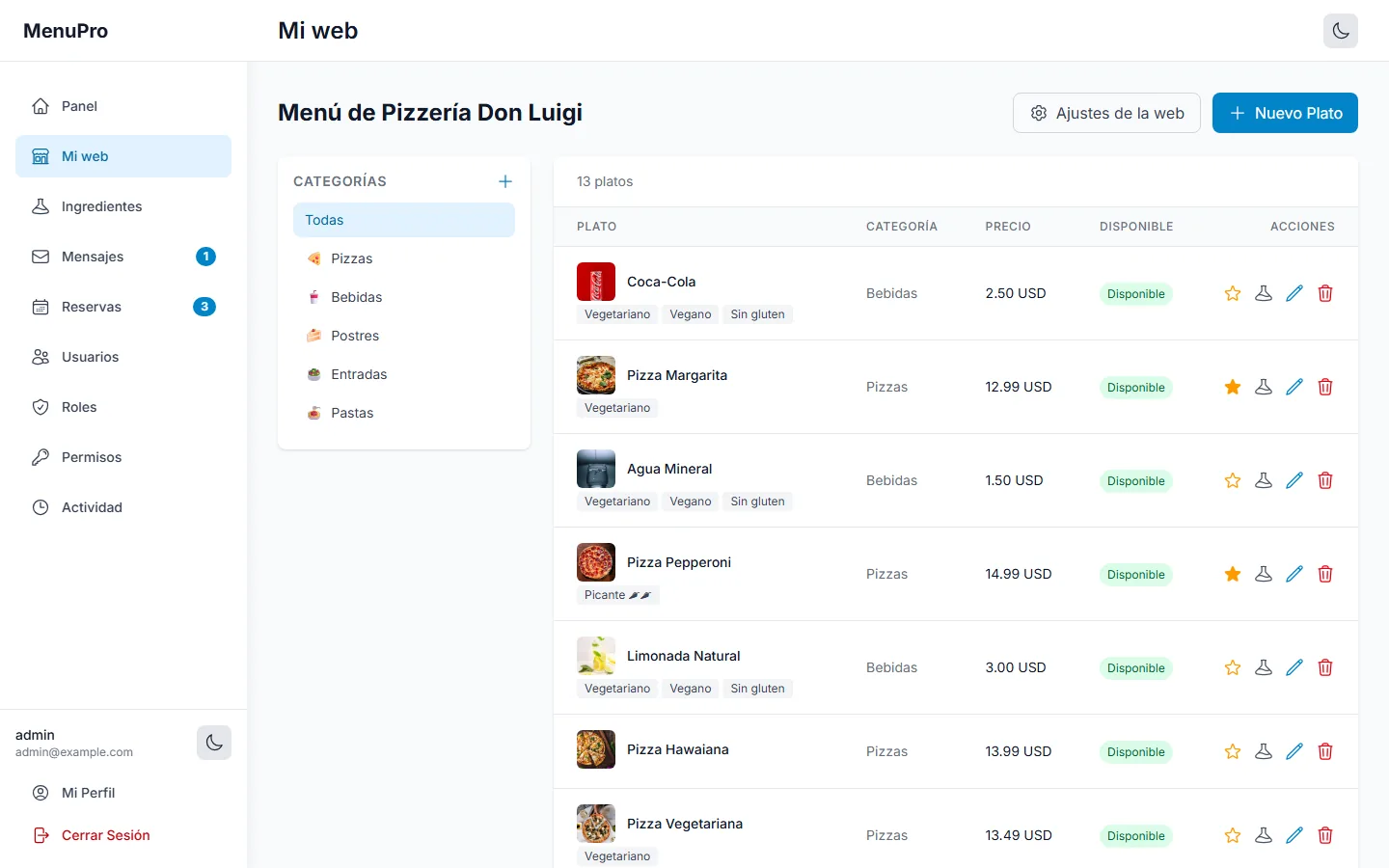Mark Coca-Cola as featured with star
The image size is (1389, 868).
pyautogui.click(x=1233, y=293)
